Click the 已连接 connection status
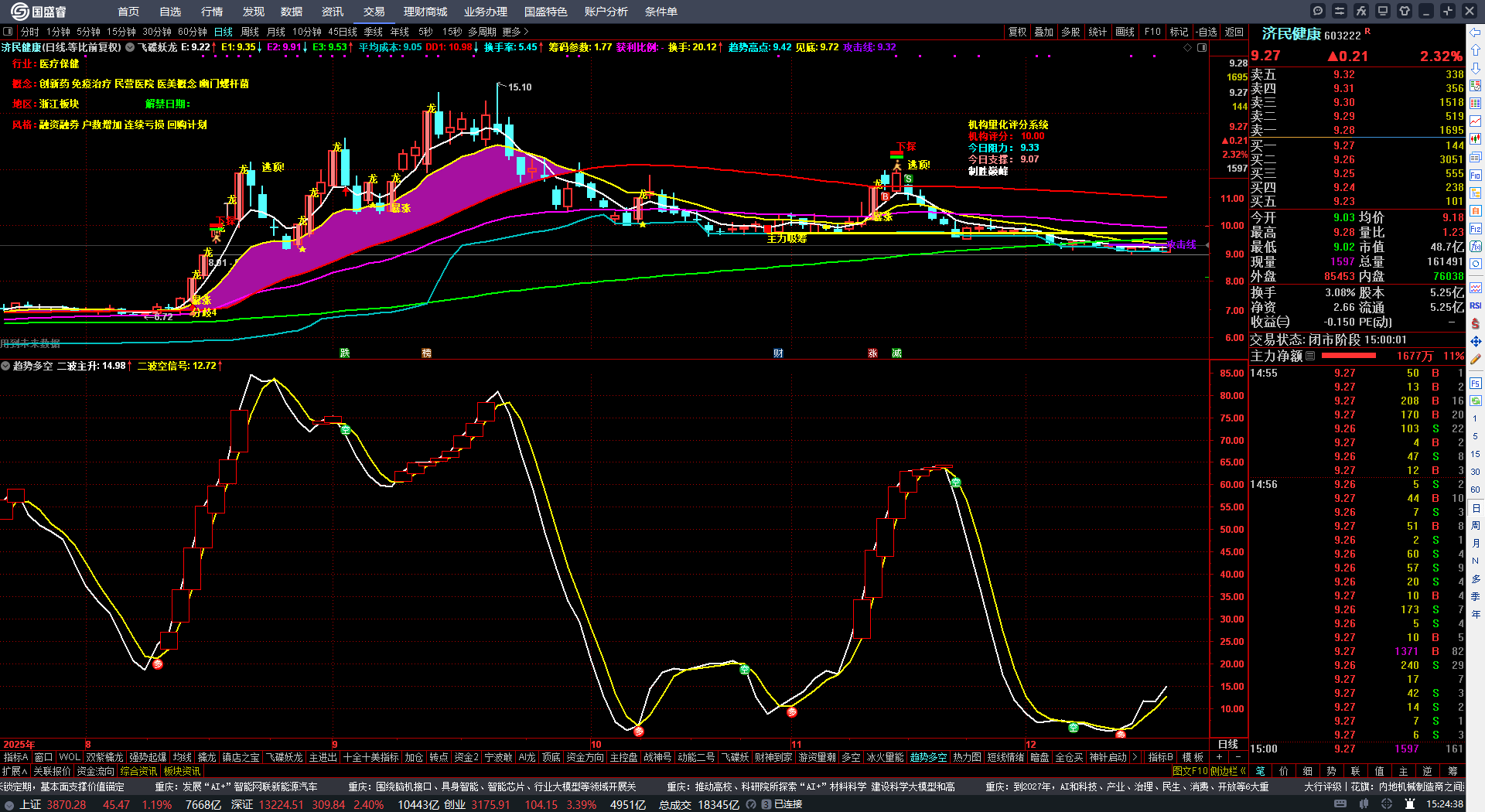This screenshot has height=812, width=1485. point(788,804)
